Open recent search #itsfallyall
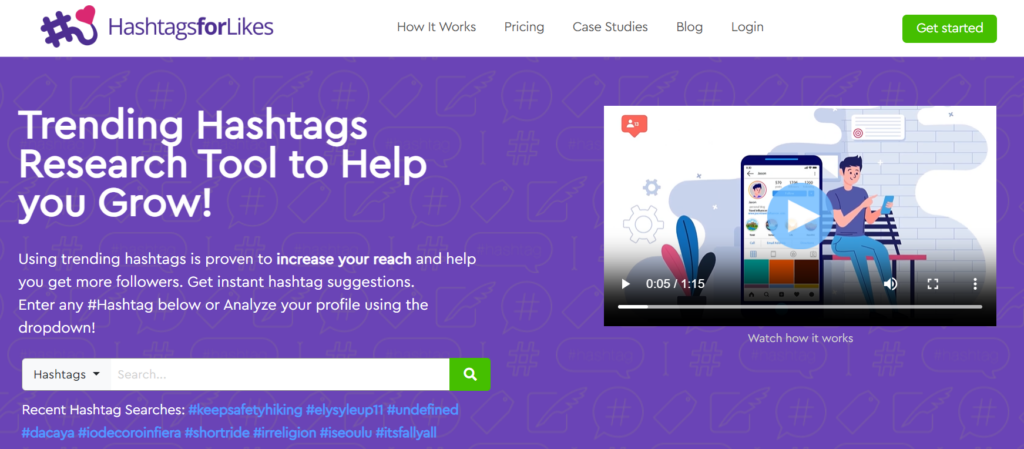Image resolution: width=1024 pixels, height=449 pixels. 408,433
